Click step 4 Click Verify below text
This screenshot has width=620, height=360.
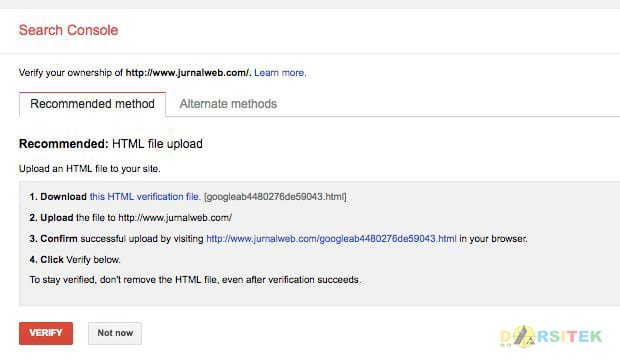tap(75, 260)
